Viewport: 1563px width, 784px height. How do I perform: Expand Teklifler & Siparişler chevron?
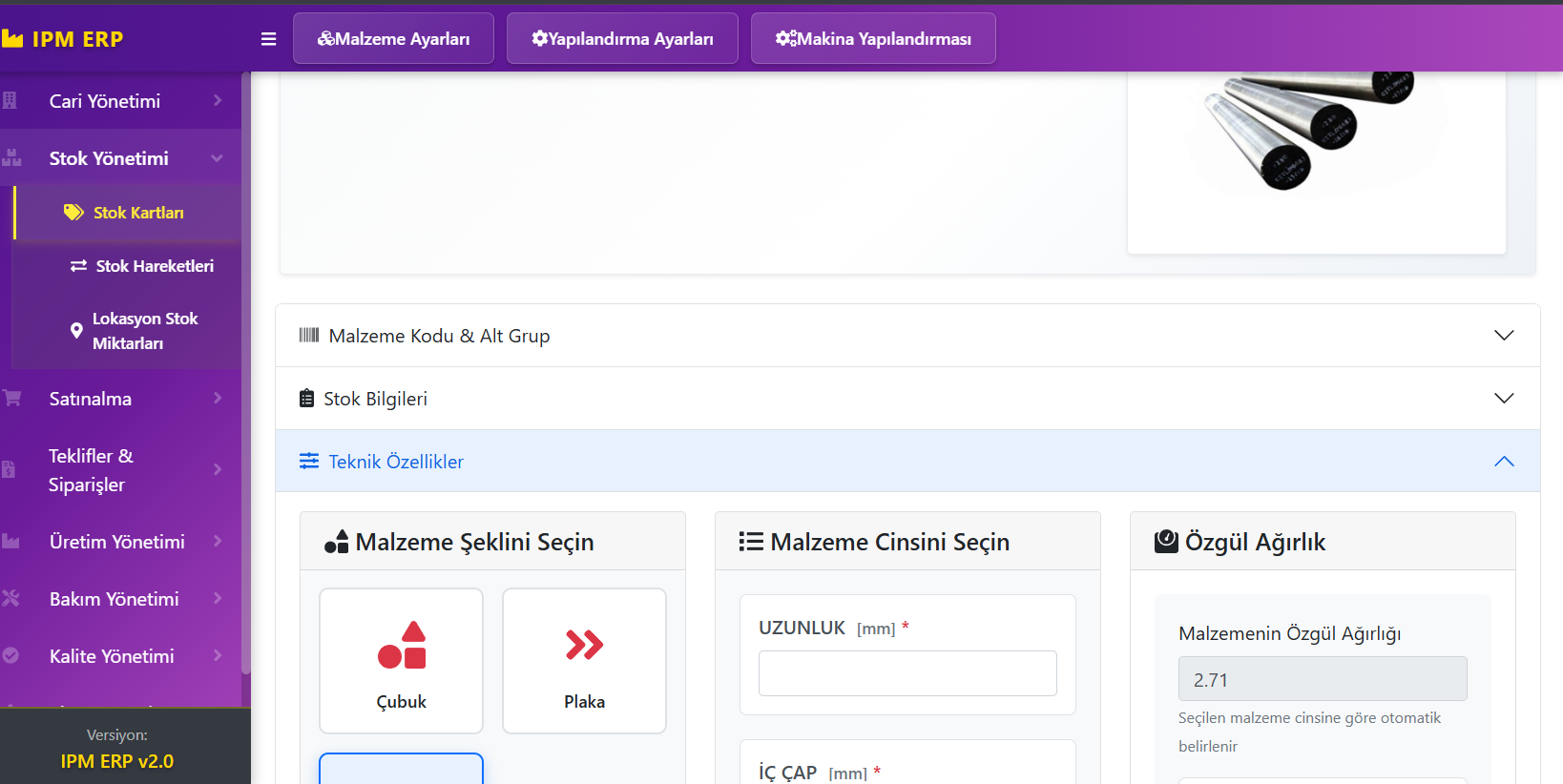[x=218, y=469]
